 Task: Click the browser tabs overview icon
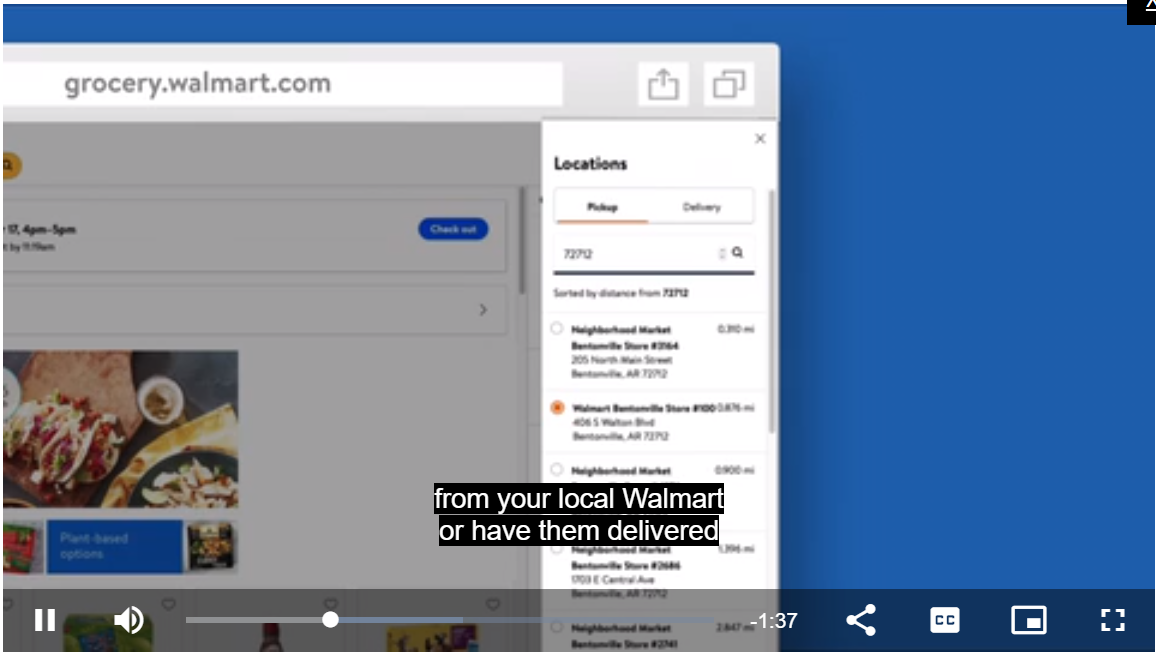point(728,84)
